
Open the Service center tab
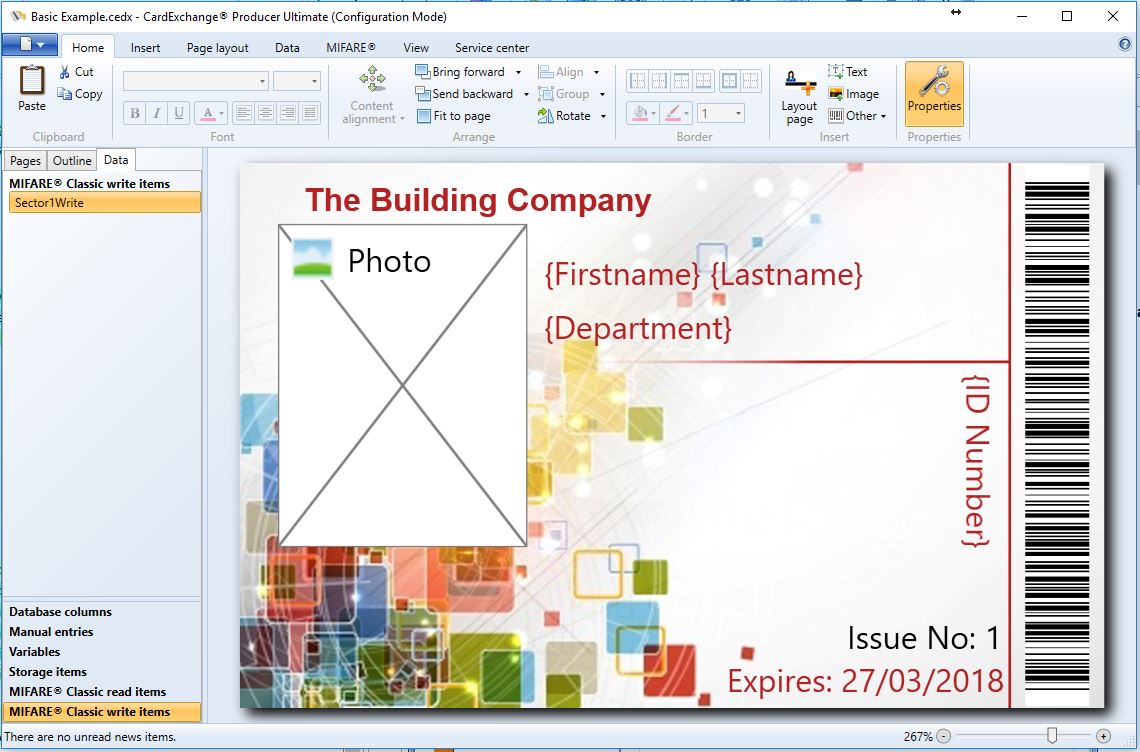pos(491,47)
